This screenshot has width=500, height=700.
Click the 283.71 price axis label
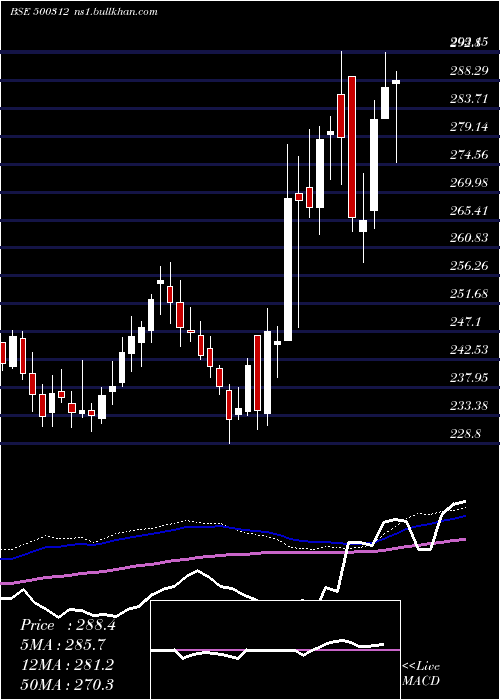point(469,99)
